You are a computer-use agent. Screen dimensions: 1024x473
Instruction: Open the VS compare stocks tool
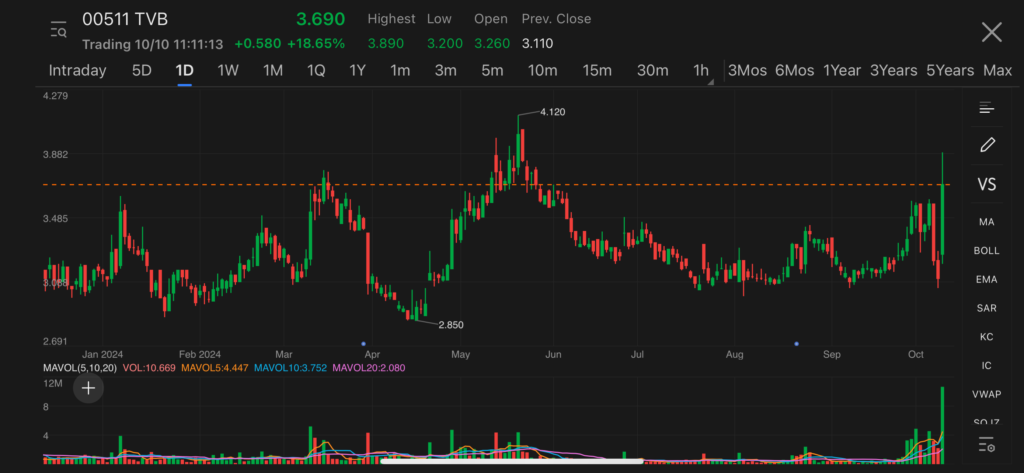987,184
